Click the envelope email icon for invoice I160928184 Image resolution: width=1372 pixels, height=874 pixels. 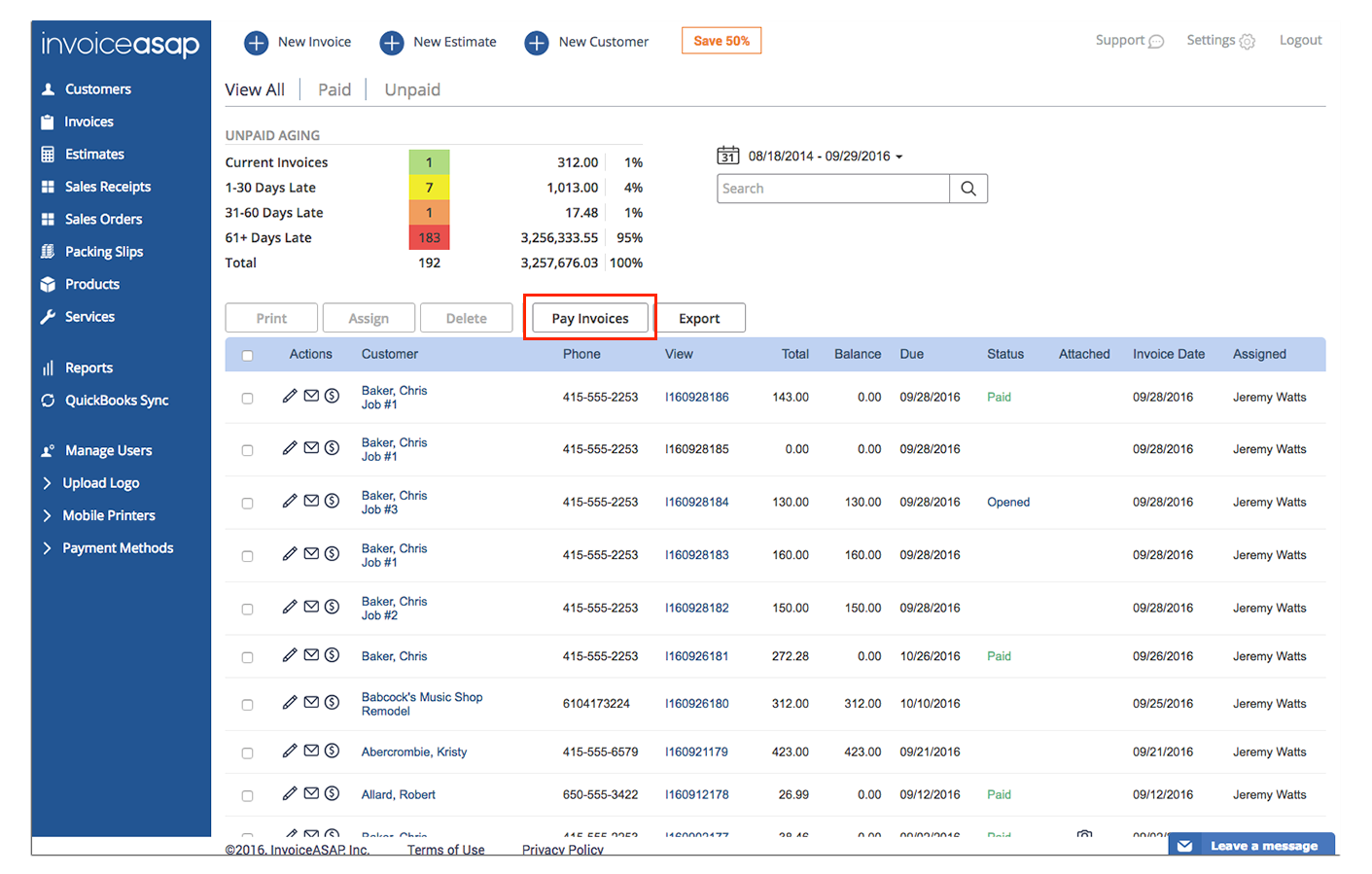311,501
